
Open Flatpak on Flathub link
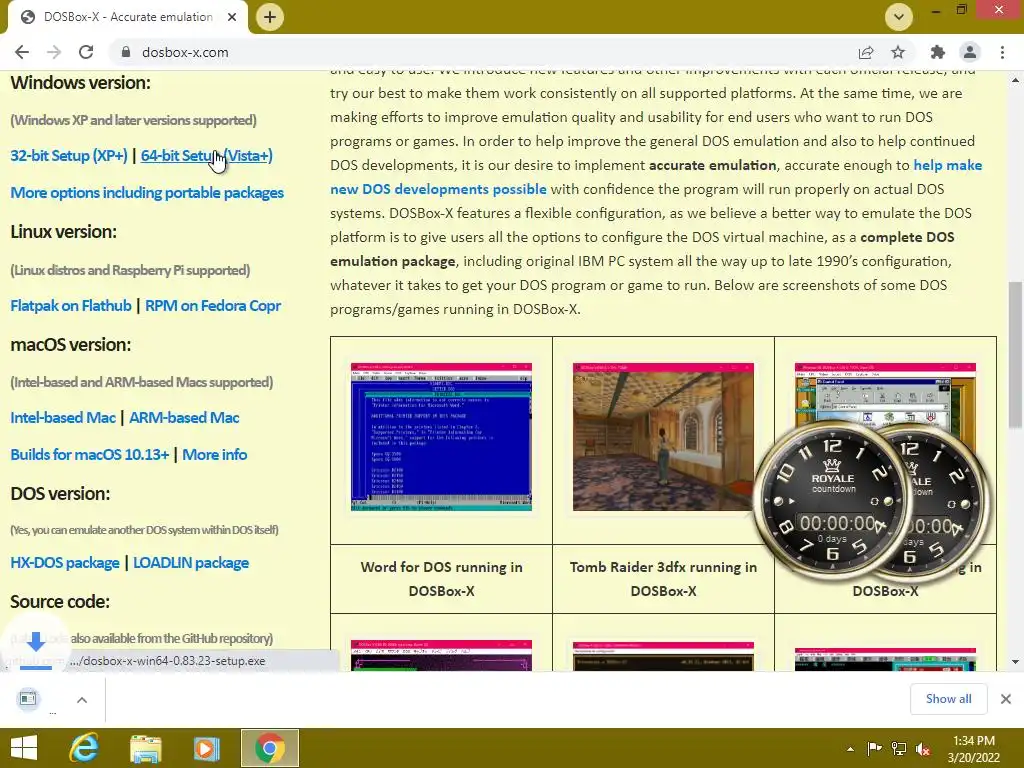point(71,306)
